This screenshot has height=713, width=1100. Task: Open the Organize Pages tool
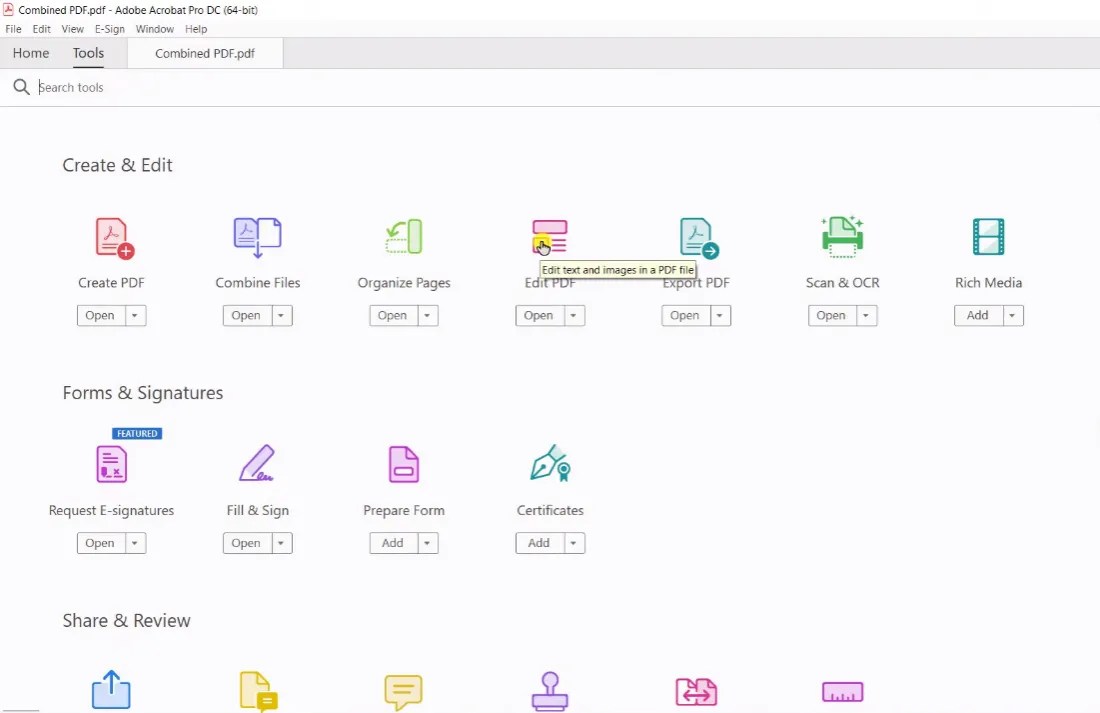[x=403, y=237]
